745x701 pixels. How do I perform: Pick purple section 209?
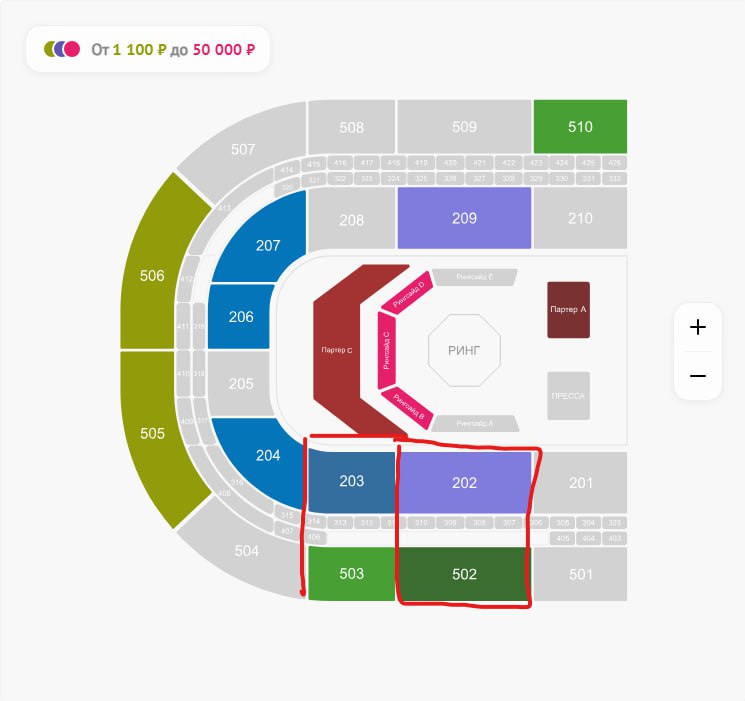point(464,218)
